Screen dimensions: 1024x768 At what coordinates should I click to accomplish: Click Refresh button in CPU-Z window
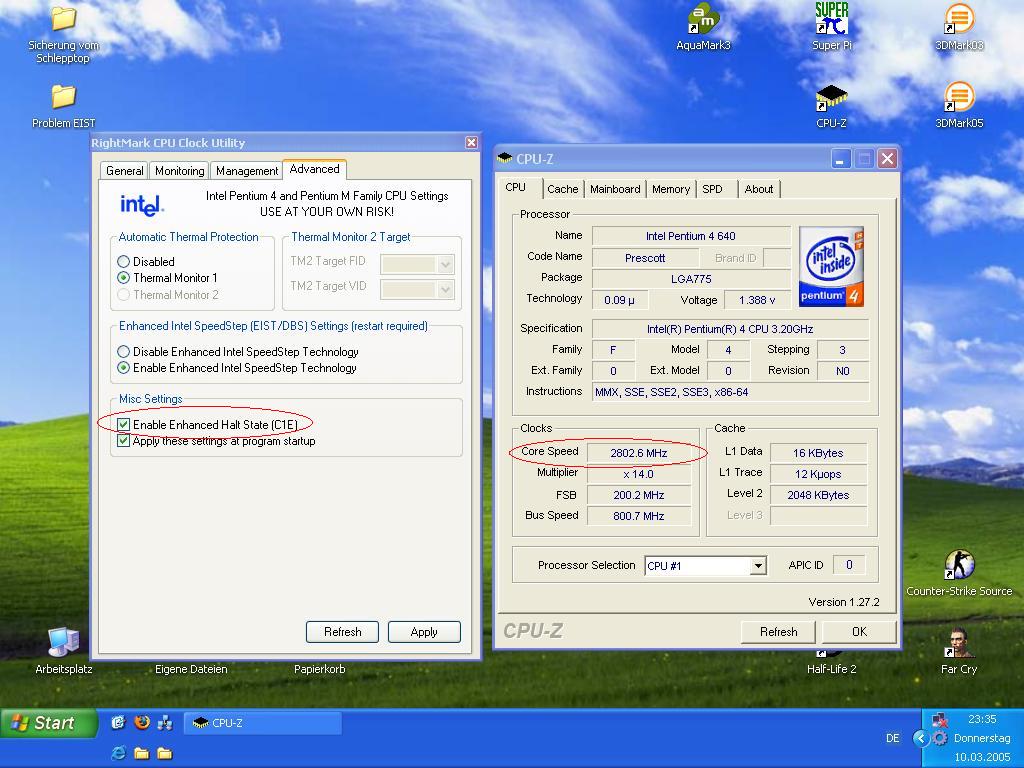point(778,632)
